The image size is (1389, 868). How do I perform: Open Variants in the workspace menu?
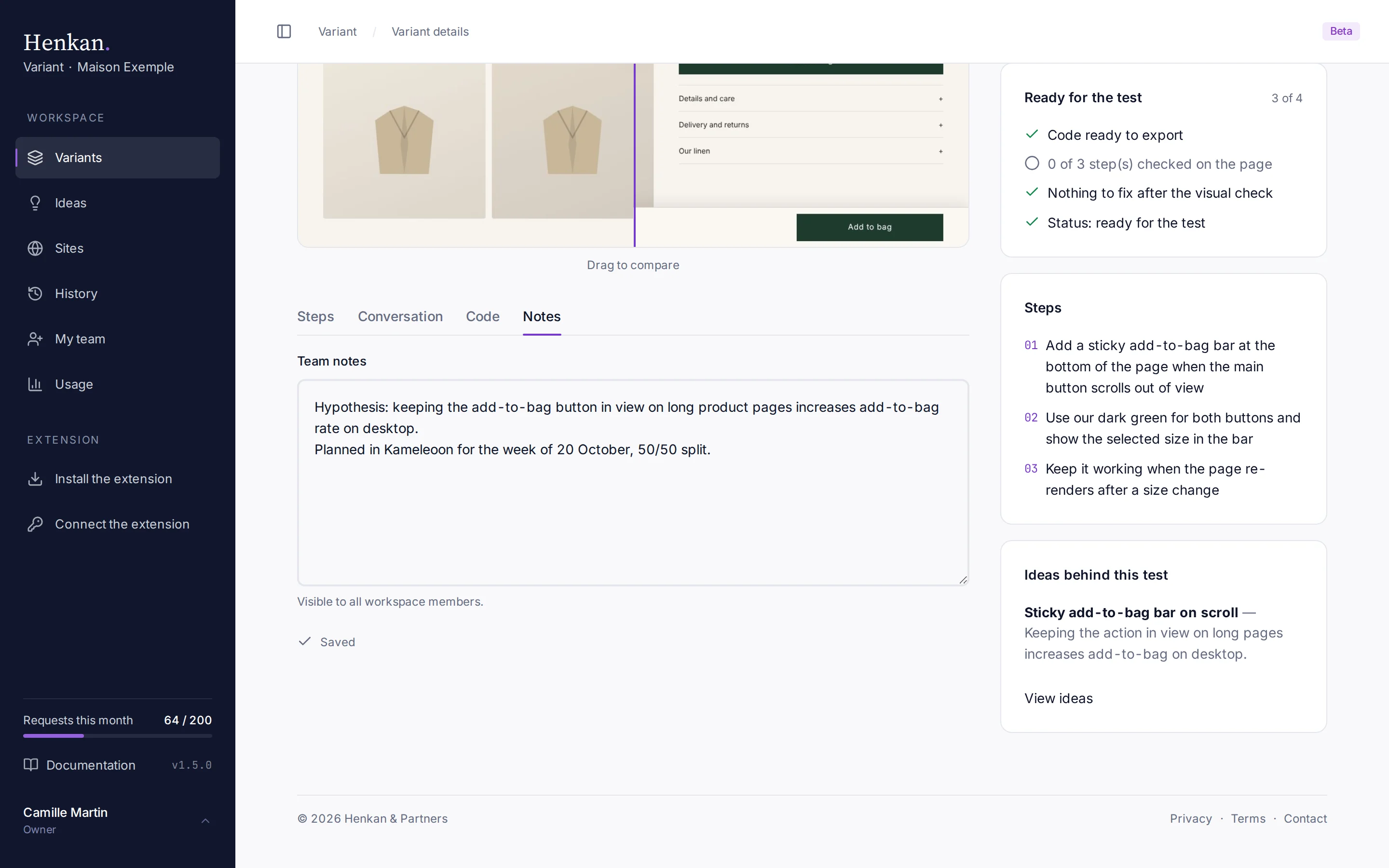pyautogui.click(x=118, y=157)
